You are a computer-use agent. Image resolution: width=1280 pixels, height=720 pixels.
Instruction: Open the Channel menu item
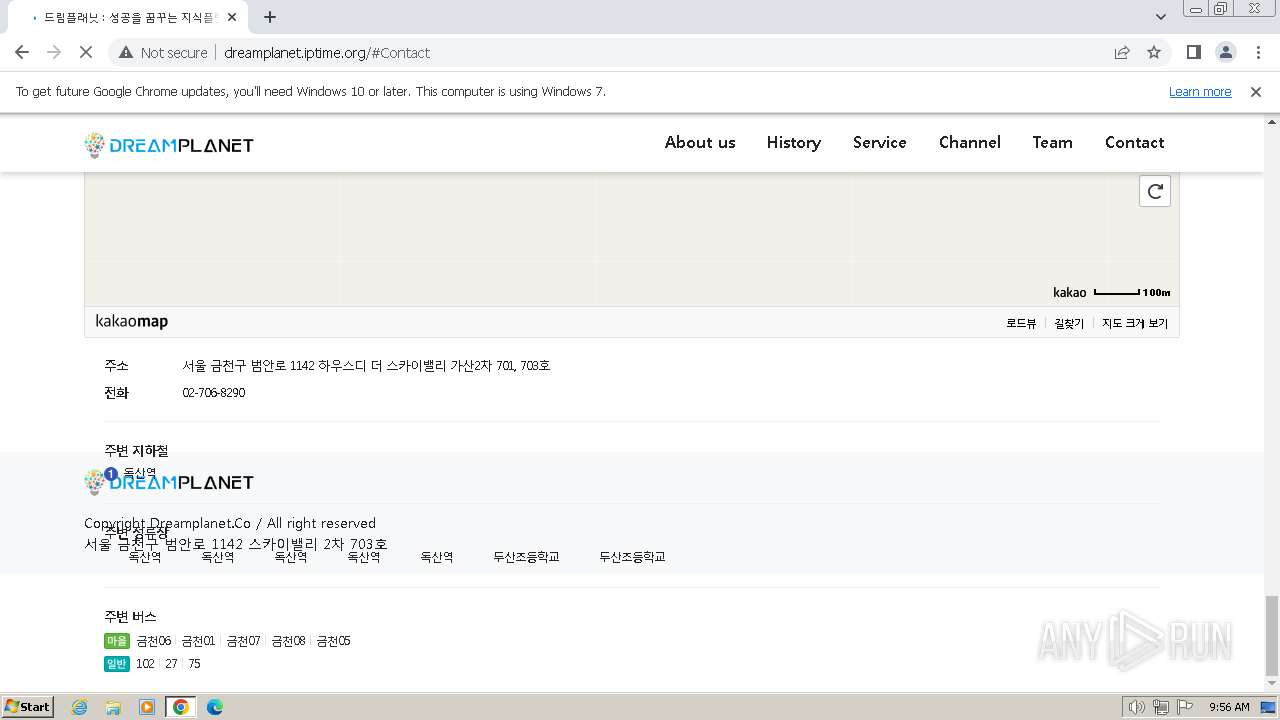click(x=970, y=142)
